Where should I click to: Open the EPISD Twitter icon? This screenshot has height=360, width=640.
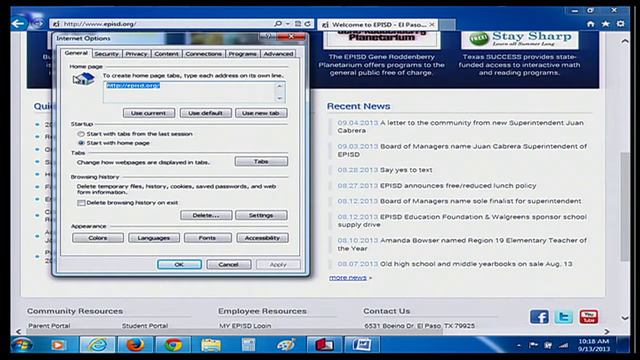(564, 317)
